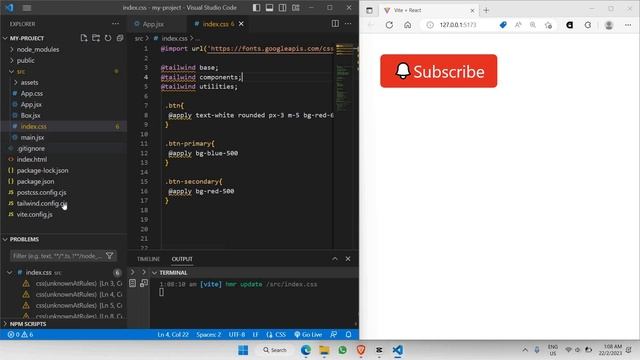This screenshot has width=640, height=360.
Task: Expand the public folder
Action: [25, 60]
